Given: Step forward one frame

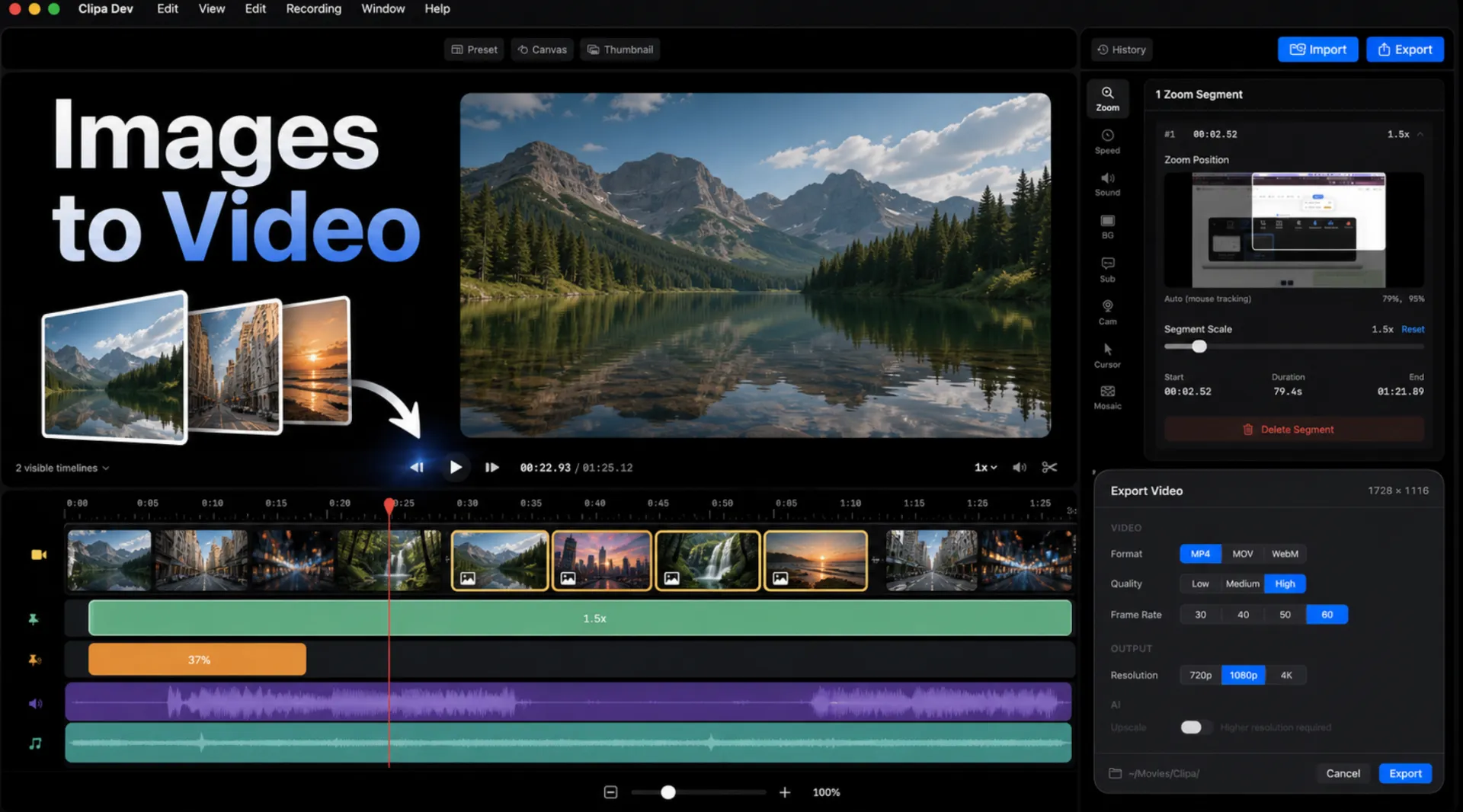Looking at the screenshot, I should point(492,467).
